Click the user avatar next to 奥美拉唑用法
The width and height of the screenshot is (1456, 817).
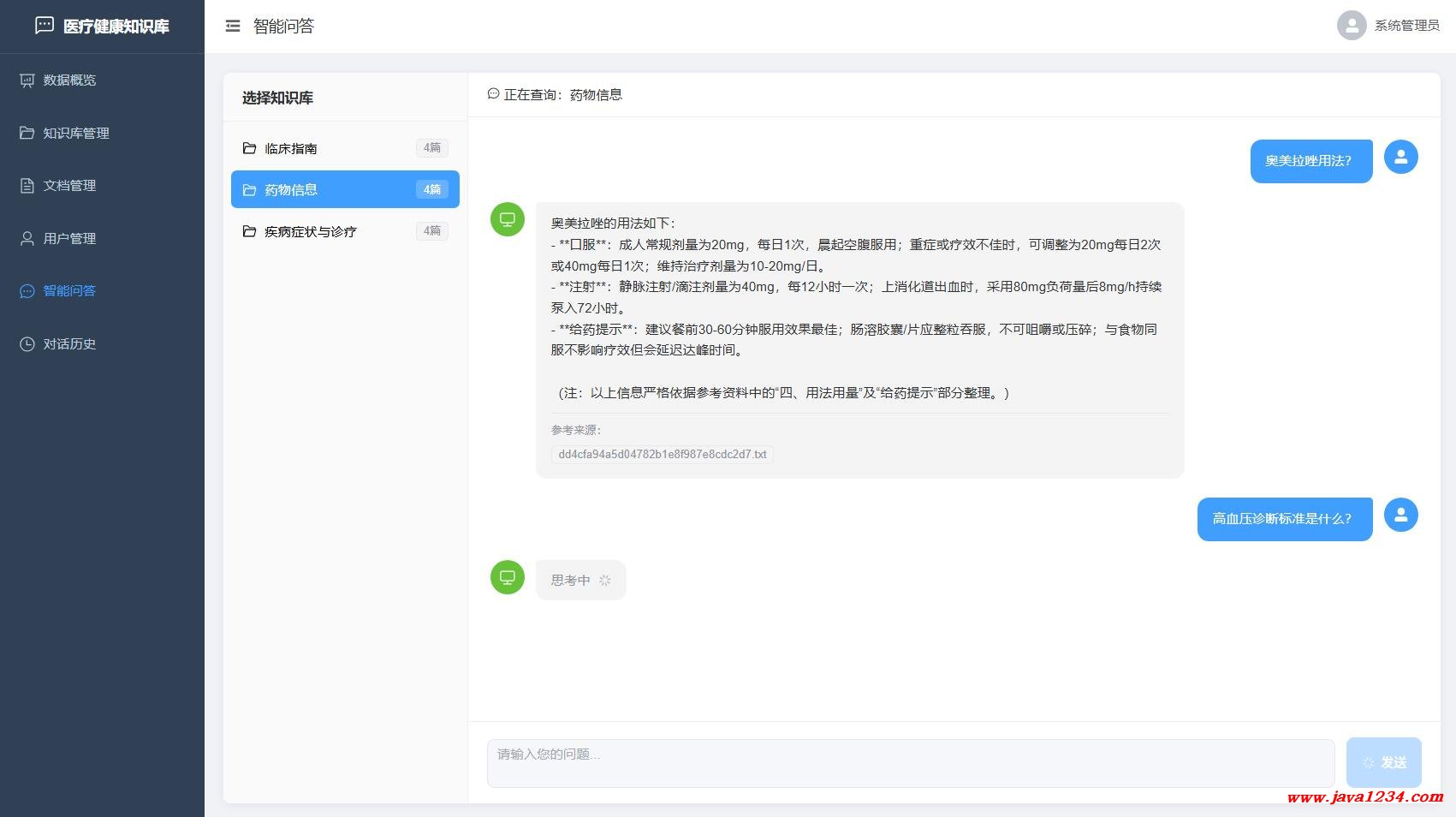click(1400, 158)
